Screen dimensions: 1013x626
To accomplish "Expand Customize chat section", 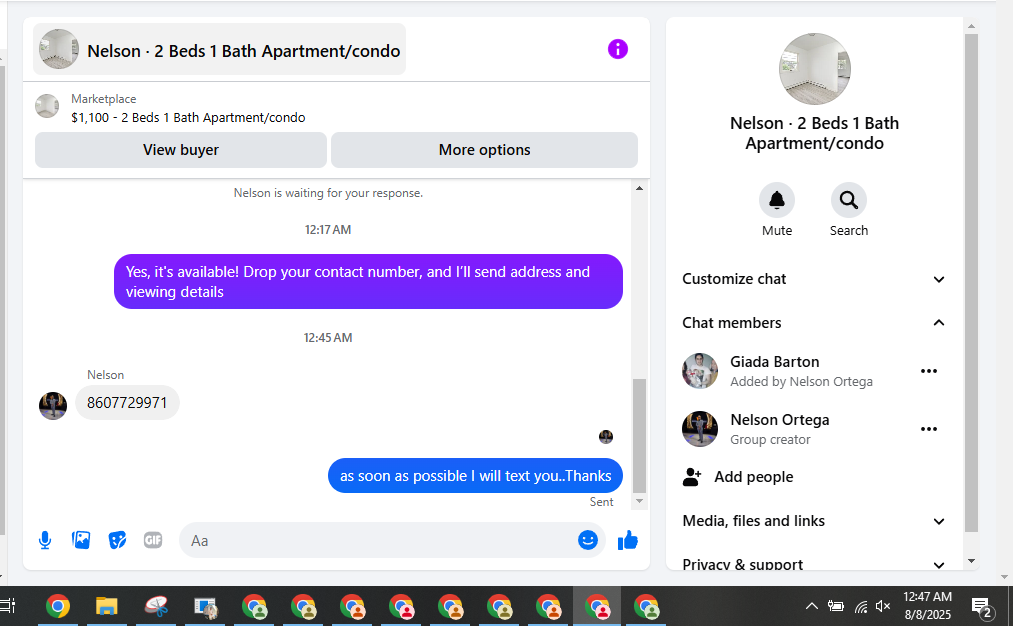I will (x=814, y=279).
